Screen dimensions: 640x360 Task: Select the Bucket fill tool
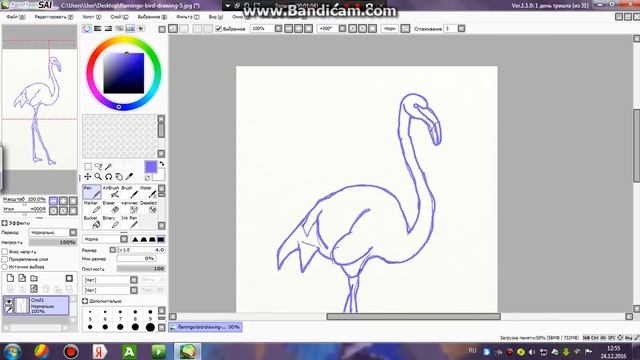(x=91, y=222)
